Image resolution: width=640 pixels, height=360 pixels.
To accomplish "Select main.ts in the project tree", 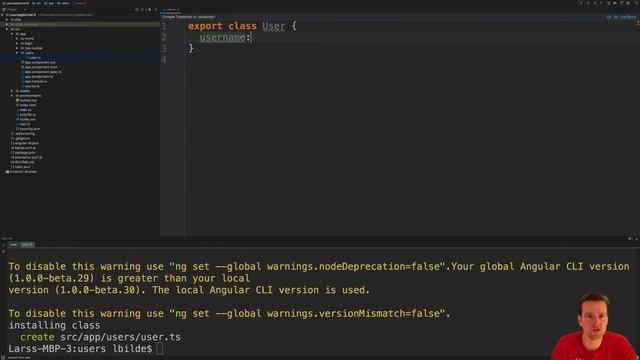I will [24, 110].
